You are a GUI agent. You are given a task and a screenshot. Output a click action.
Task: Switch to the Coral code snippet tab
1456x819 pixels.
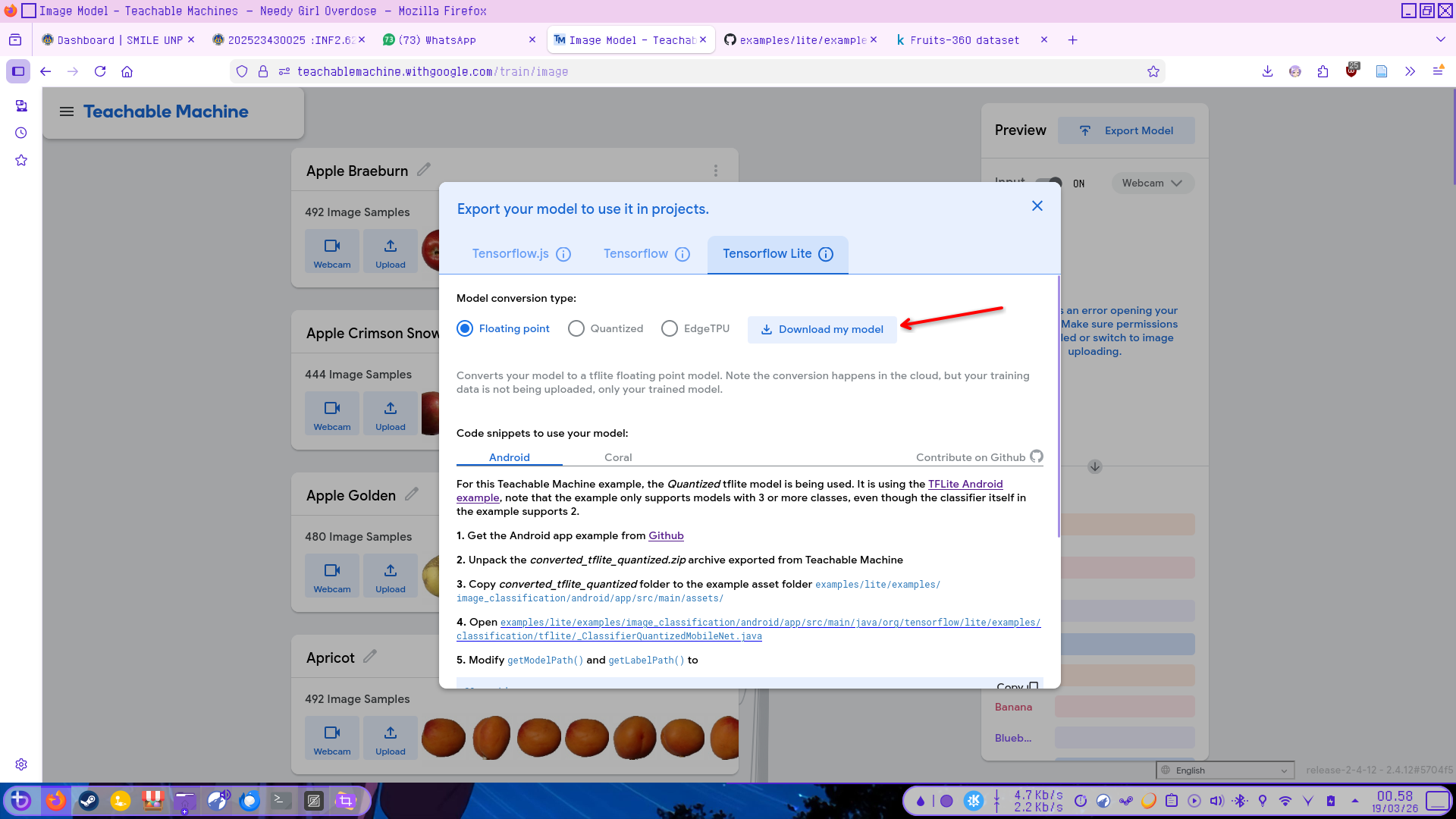coord(617,457)
